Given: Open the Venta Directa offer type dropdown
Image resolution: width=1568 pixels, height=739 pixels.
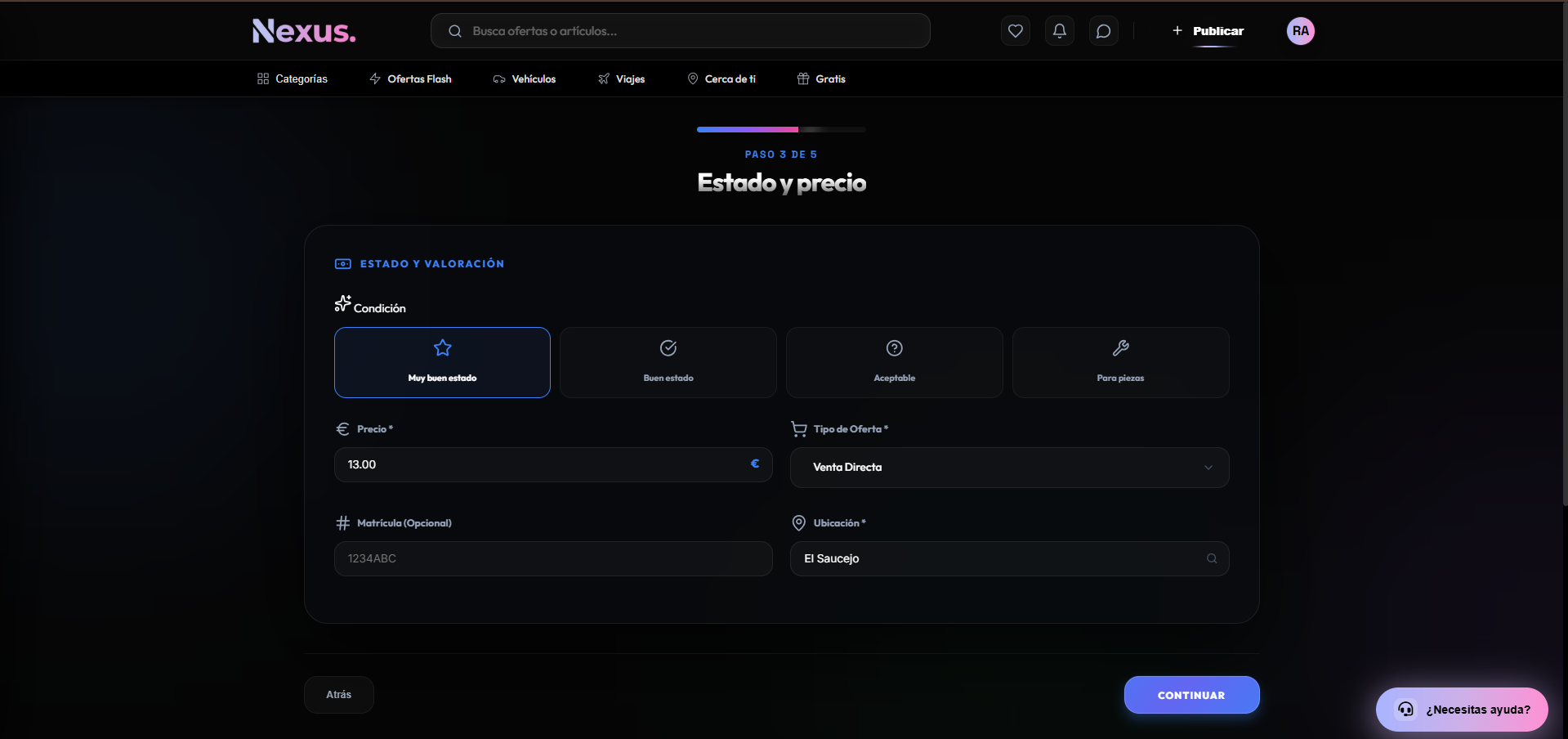Looking at the screenshot, I should point(1010,468).
